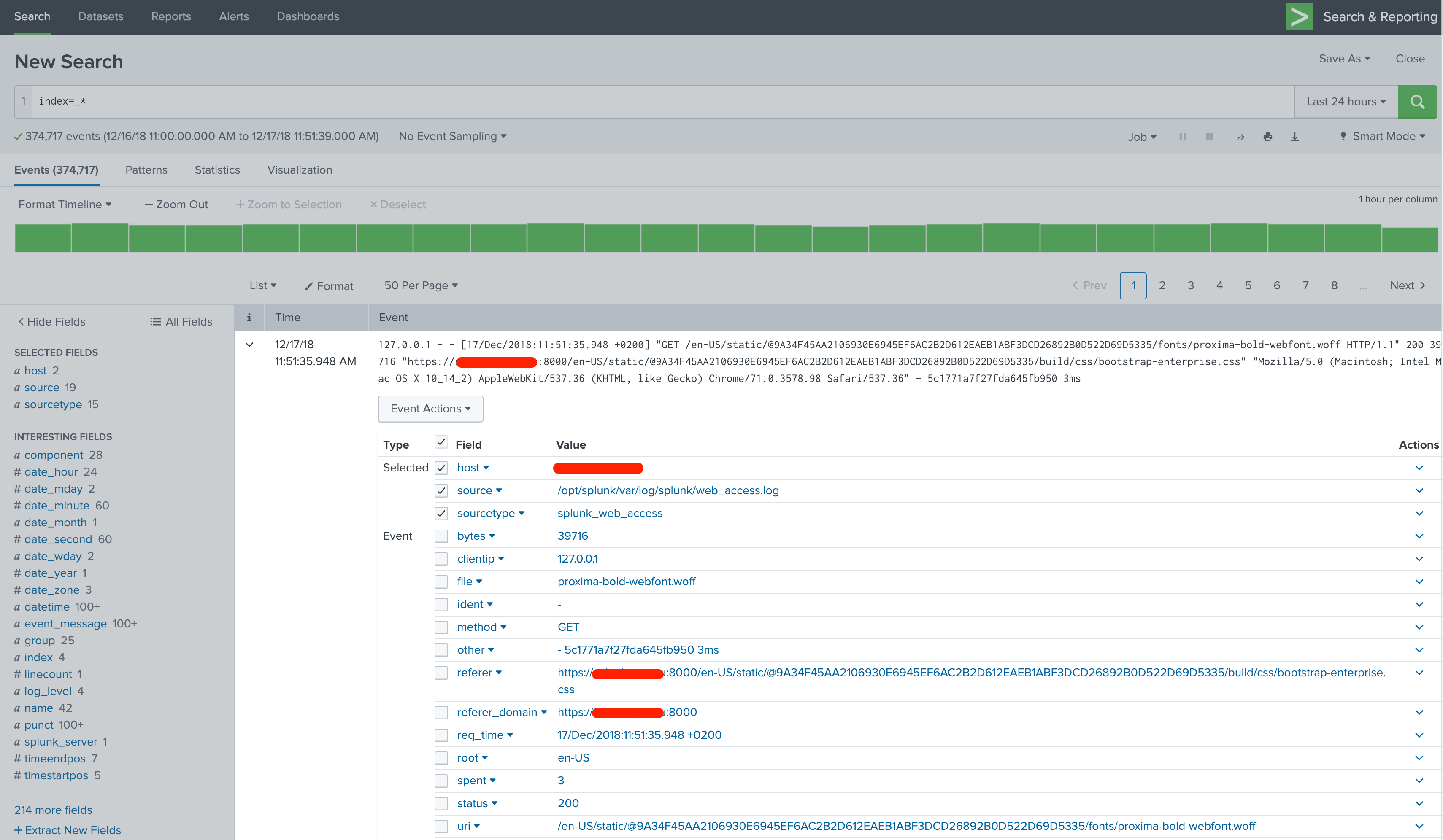This screenshot has width=1443, height=840.
Task: Share the job with the share icon
Action: (x=1240, y=136)
